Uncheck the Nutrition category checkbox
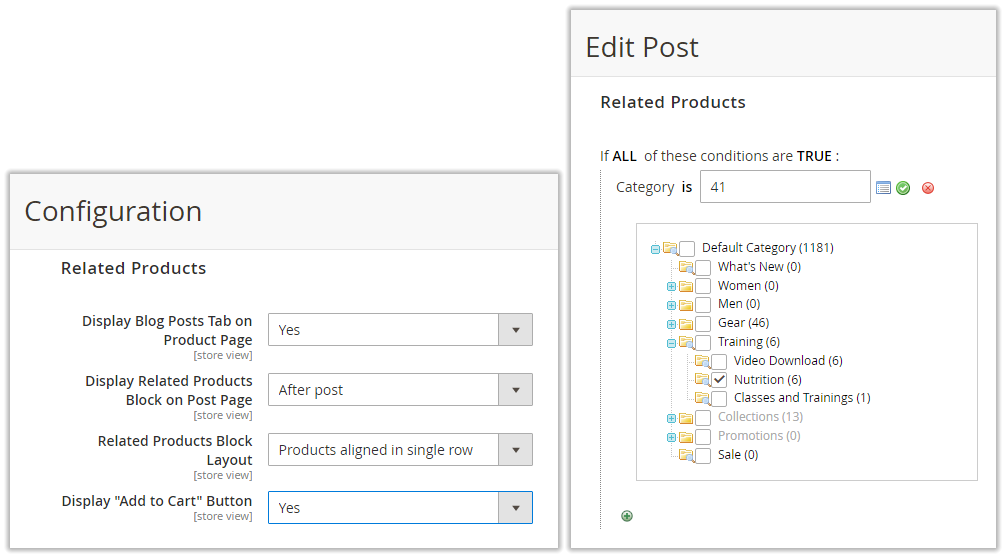This screenshot has width=1006, height=558. tap(719, 380)
